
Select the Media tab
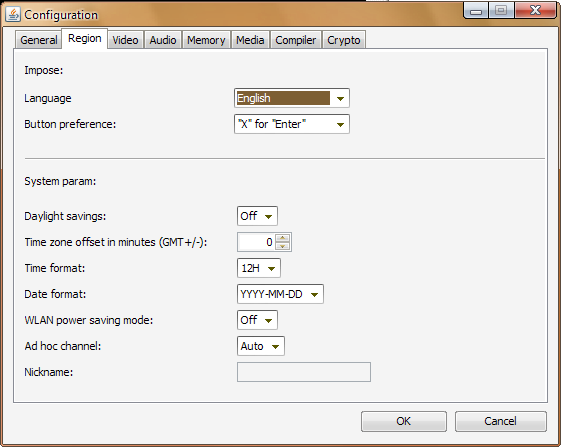tap(250, 40)
